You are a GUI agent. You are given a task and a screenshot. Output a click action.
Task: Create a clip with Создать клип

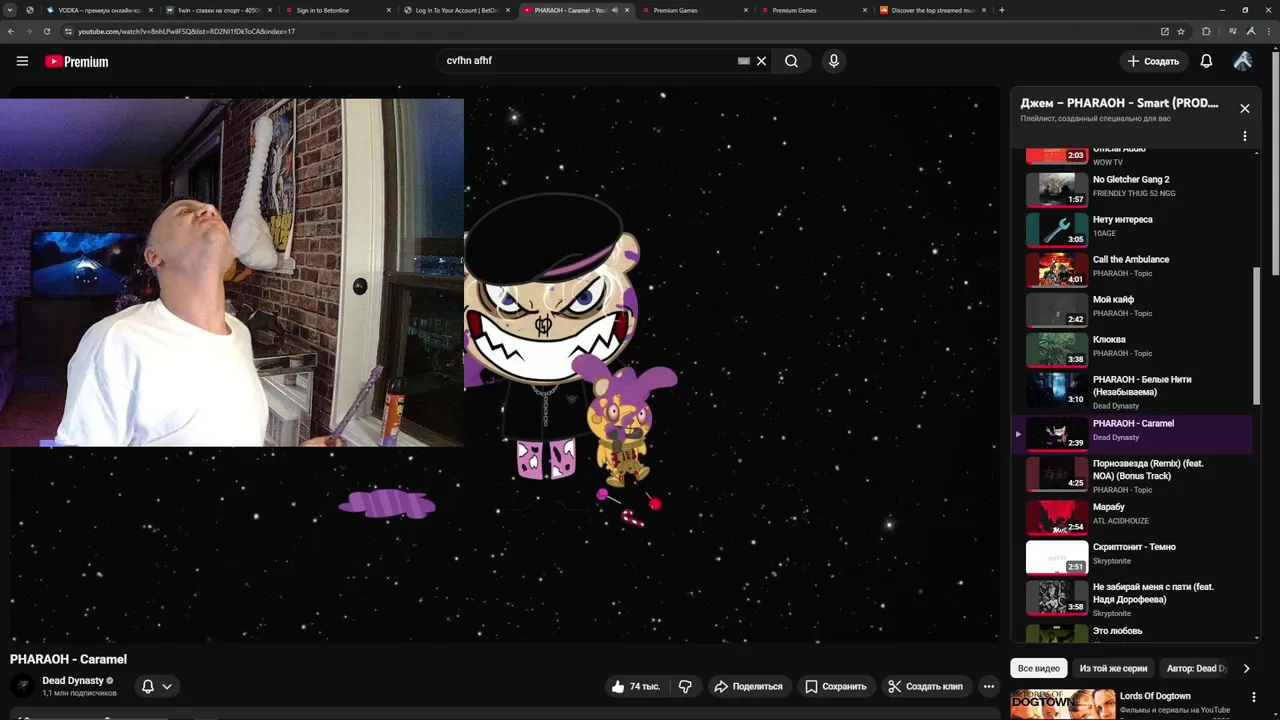926,686
